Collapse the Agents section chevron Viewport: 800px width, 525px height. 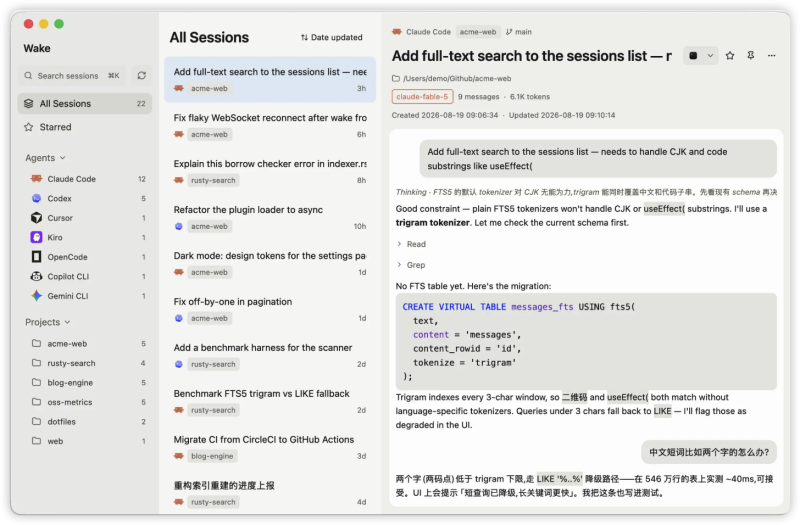click(63, 158)
